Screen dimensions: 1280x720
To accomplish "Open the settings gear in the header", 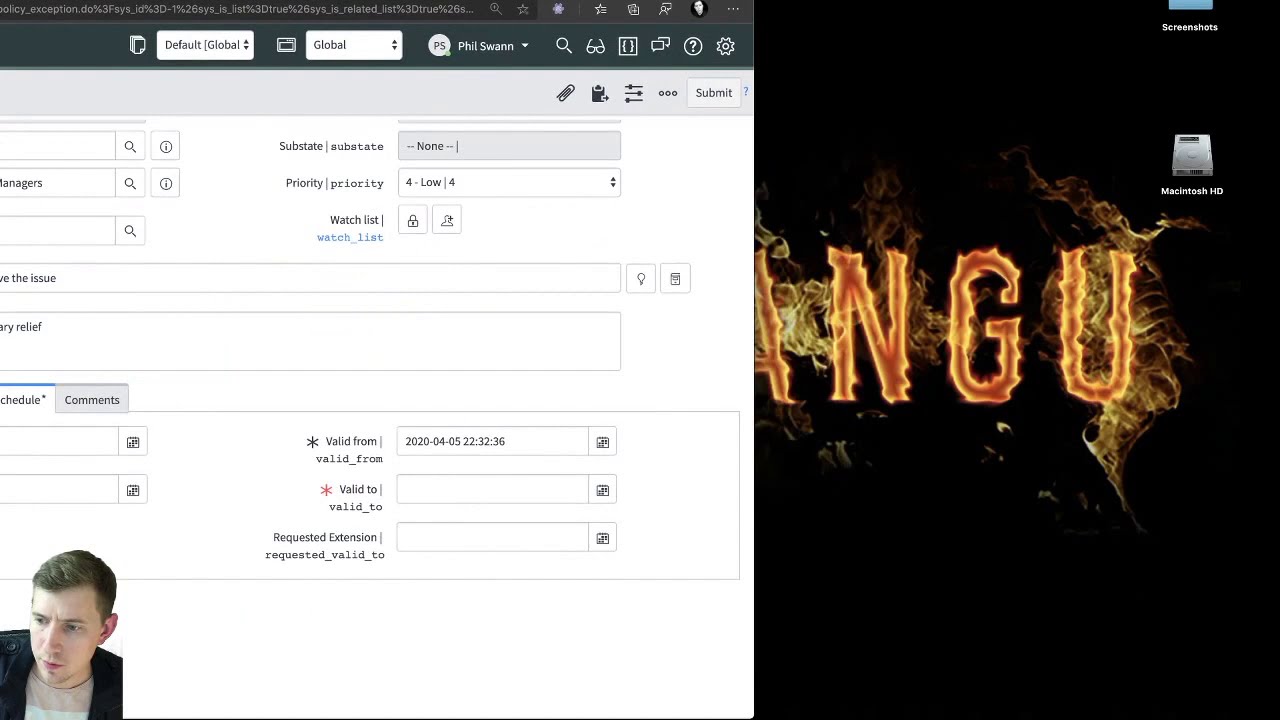I will click(725, 45).
